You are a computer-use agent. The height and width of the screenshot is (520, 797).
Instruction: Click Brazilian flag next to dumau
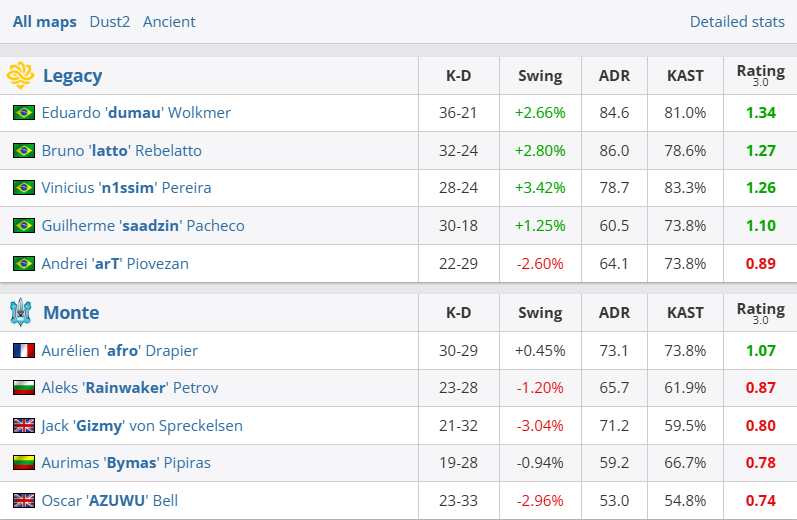tap(24, 113)
